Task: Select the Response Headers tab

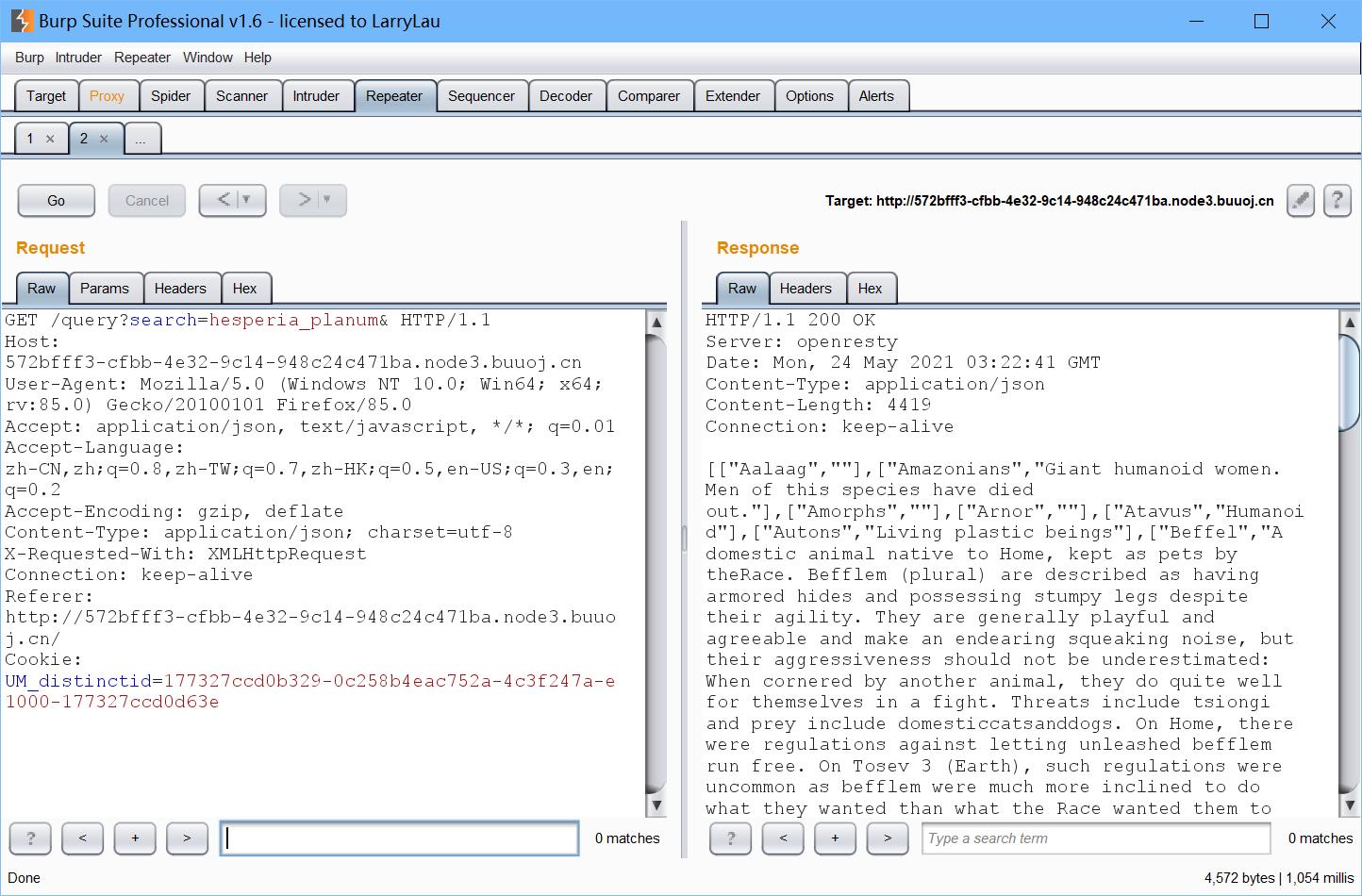Action: [x=806, y=289]
